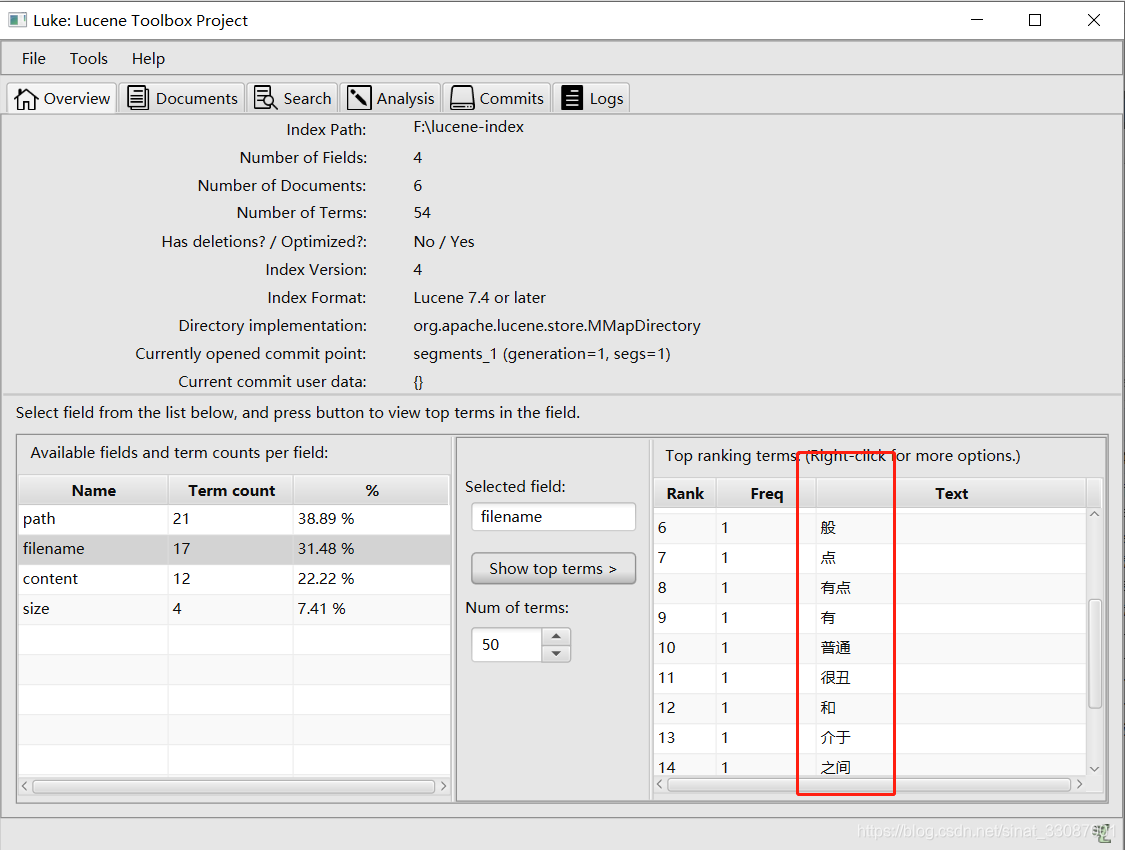This screenshot has width=1125, height=850.
Task: Switch to the Overview tab
Action: pyautogui.click(x=62, y=98)
